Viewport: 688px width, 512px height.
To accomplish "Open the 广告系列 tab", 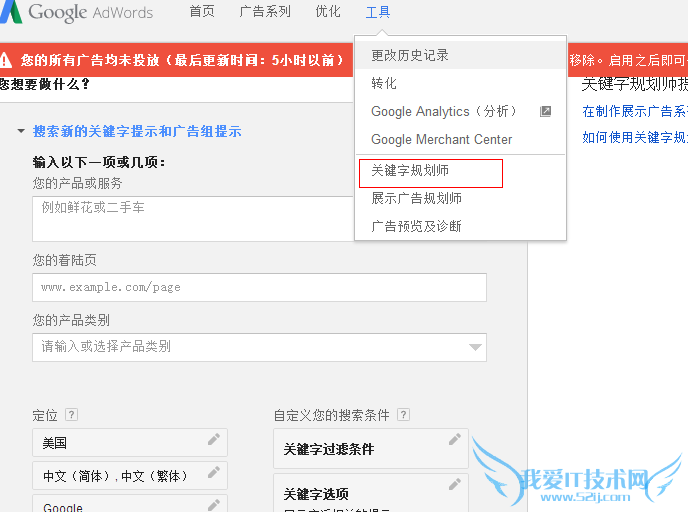I will pyautogui.click(x=265, y=11).
